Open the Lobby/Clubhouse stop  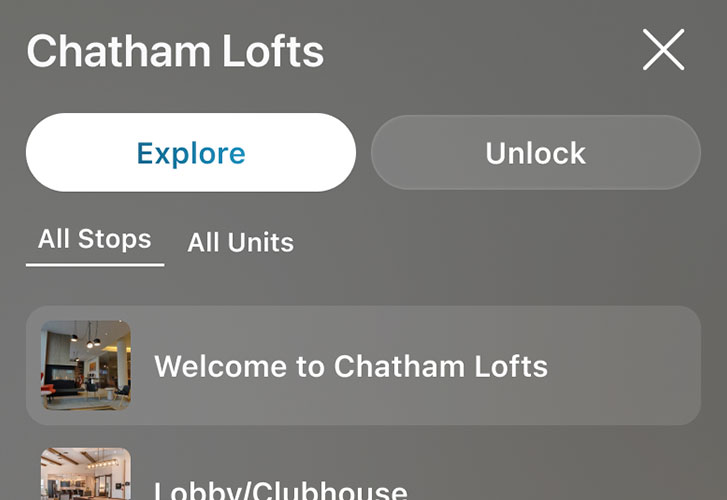(364, 473)
